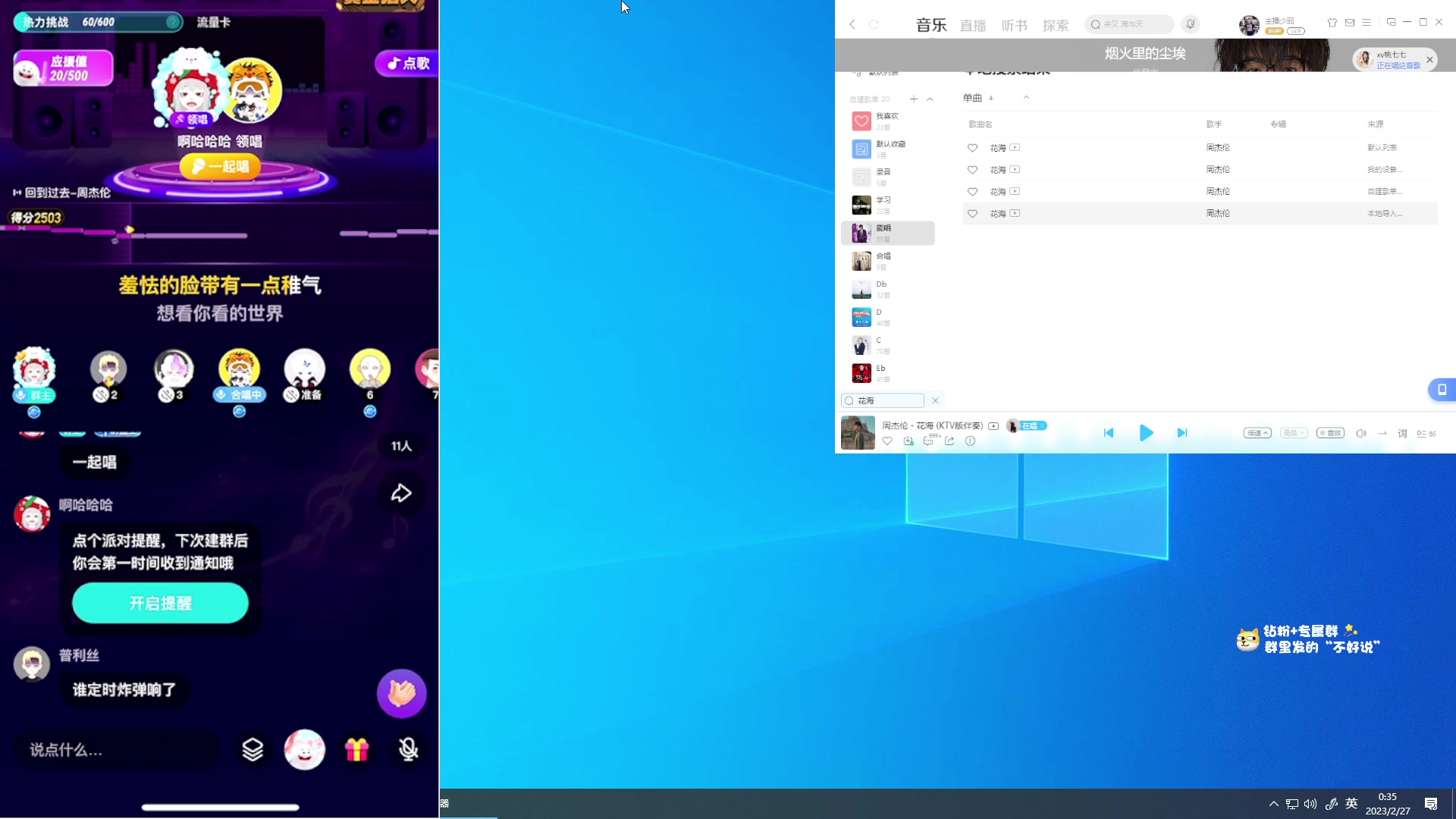Click the share icon in the player bar
The image size is (1456, 819).
pyautogui.click(x=949, y=441)
